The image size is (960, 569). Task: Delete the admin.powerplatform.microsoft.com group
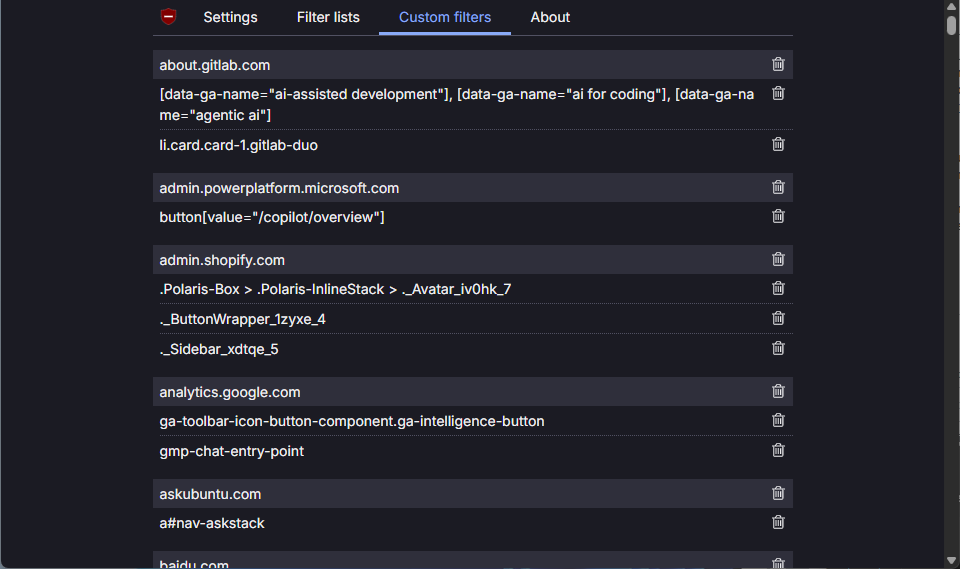coord(778,187)
